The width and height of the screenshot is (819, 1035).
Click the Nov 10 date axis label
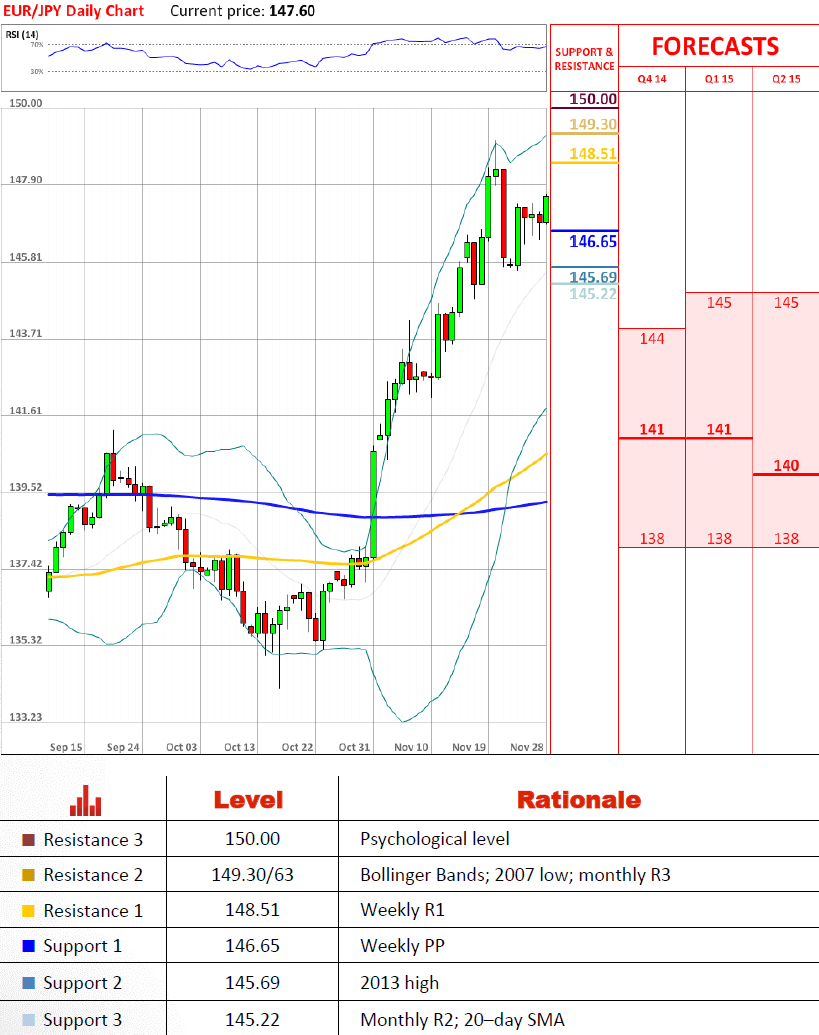[x=411, y=747]
